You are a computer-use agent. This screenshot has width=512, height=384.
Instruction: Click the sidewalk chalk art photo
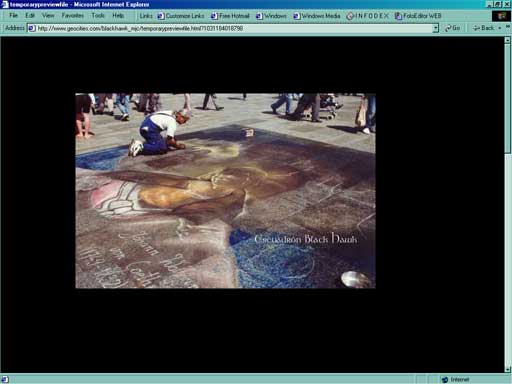point(225,191)
